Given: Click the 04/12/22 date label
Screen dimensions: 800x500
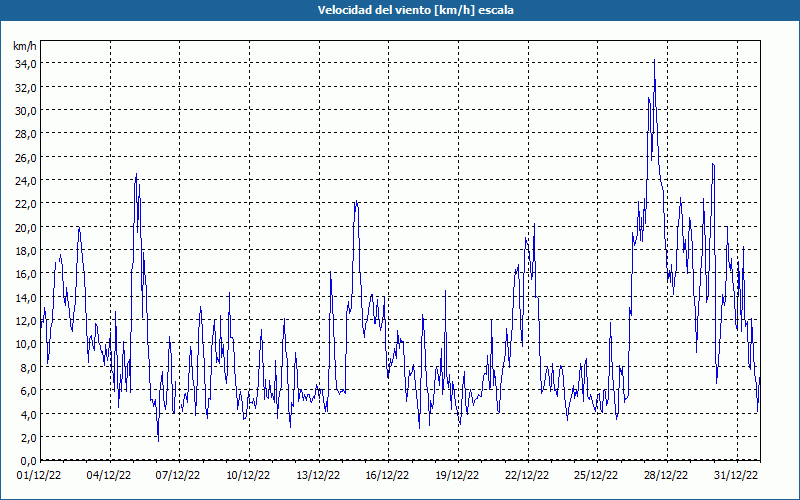Looking at the screenshot, I should 109,476.
